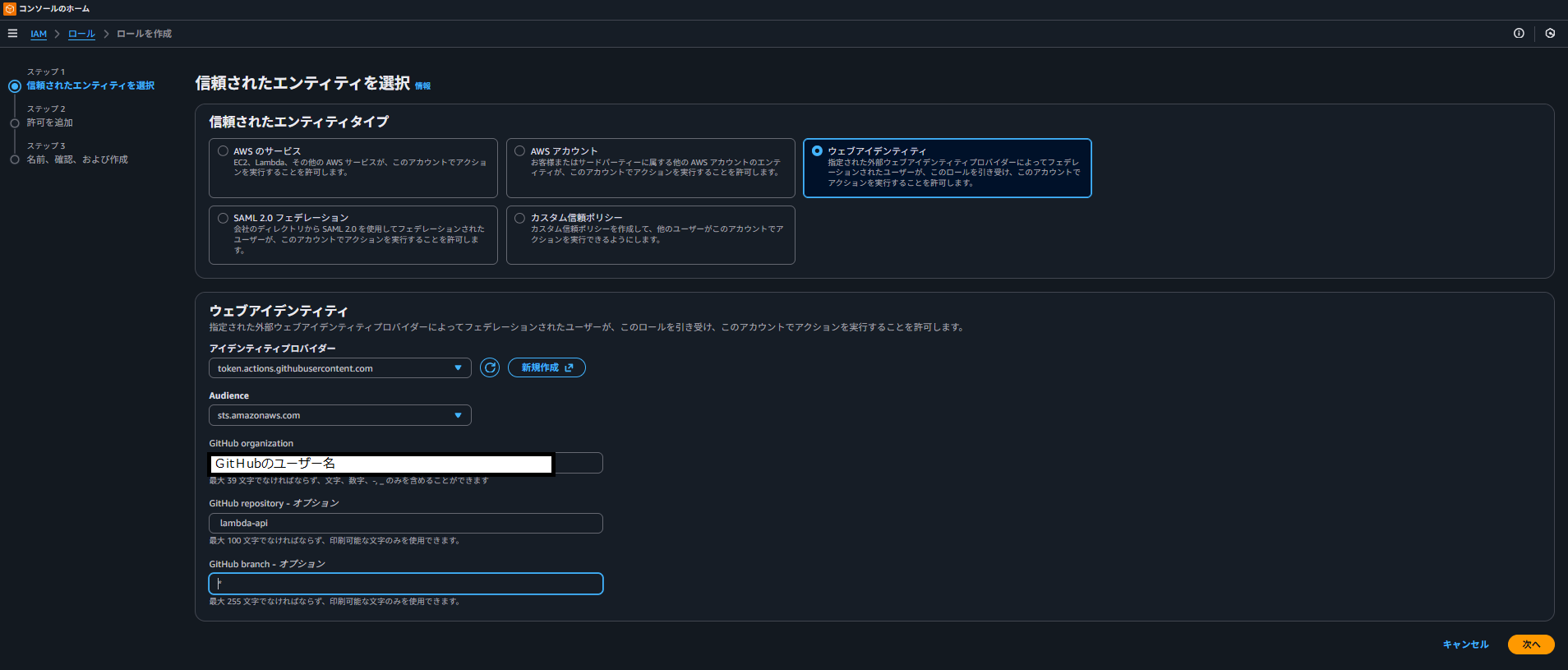Open the info panel icon at top right
Viewport: 1568px width, 670px height.
1519,34
